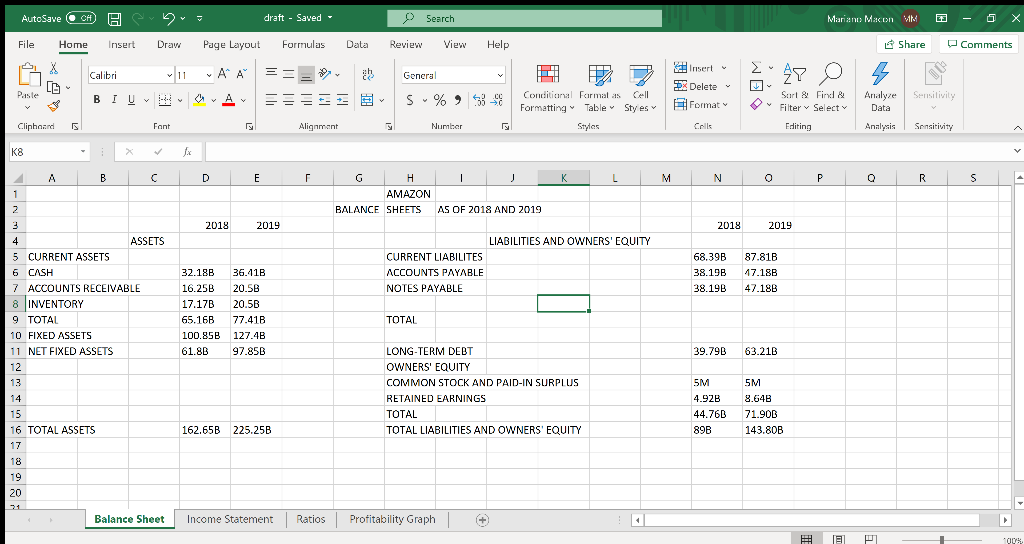The image size is (1024, 544).
Task: Open the font size dropdown
Action: coord(209,76)
